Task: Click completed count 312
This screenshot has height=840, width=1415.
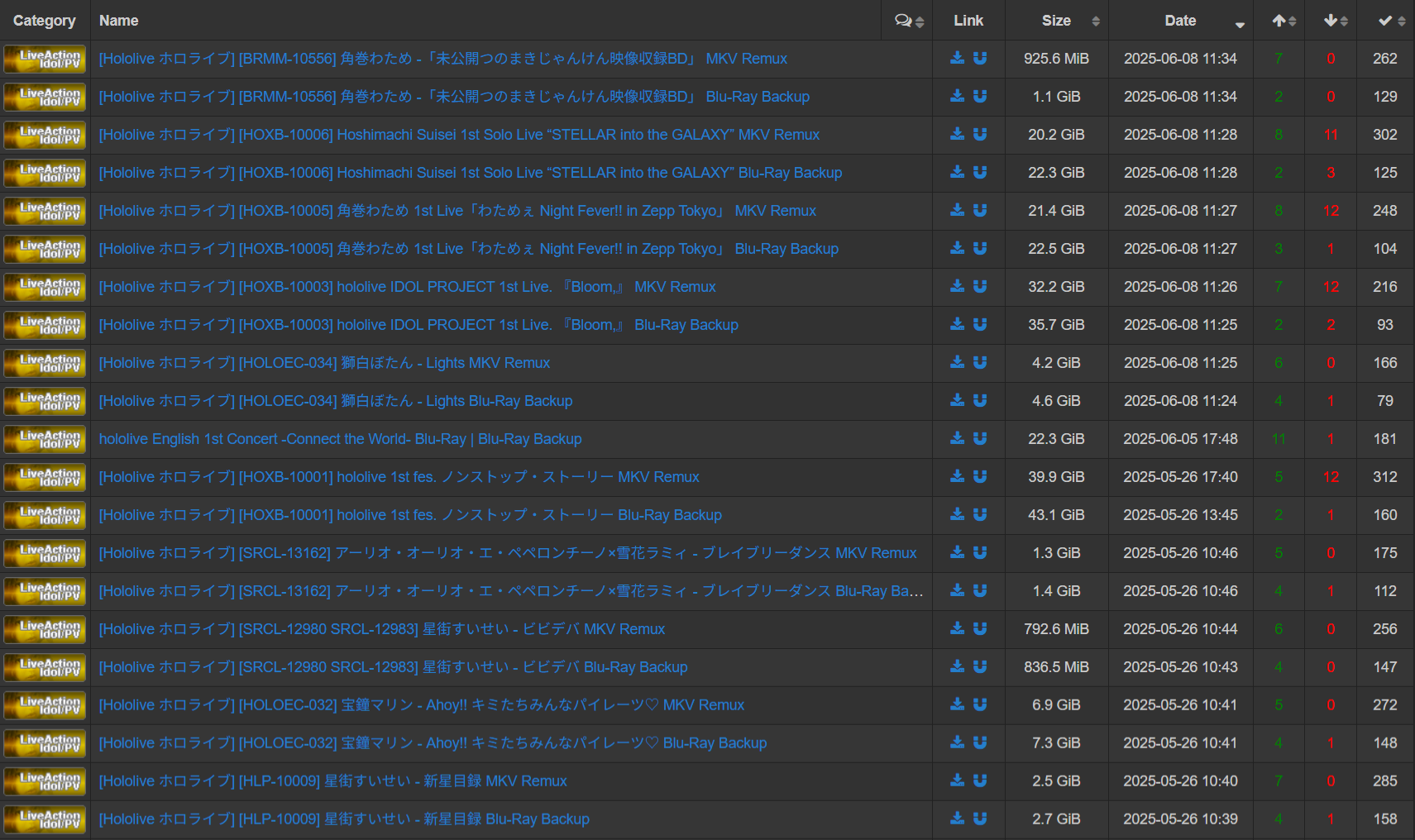Action: (x=1385, y=477)
